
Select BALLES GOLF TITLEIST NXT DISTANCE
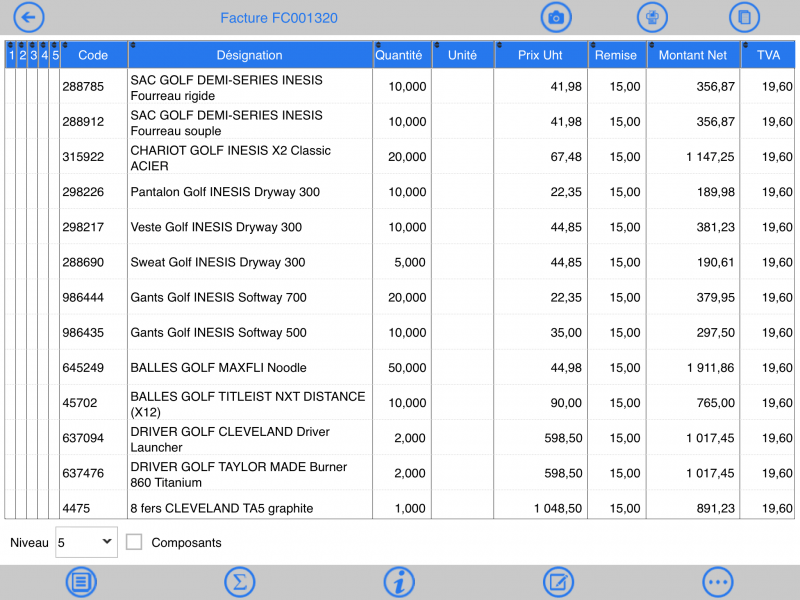coord(248,404)
